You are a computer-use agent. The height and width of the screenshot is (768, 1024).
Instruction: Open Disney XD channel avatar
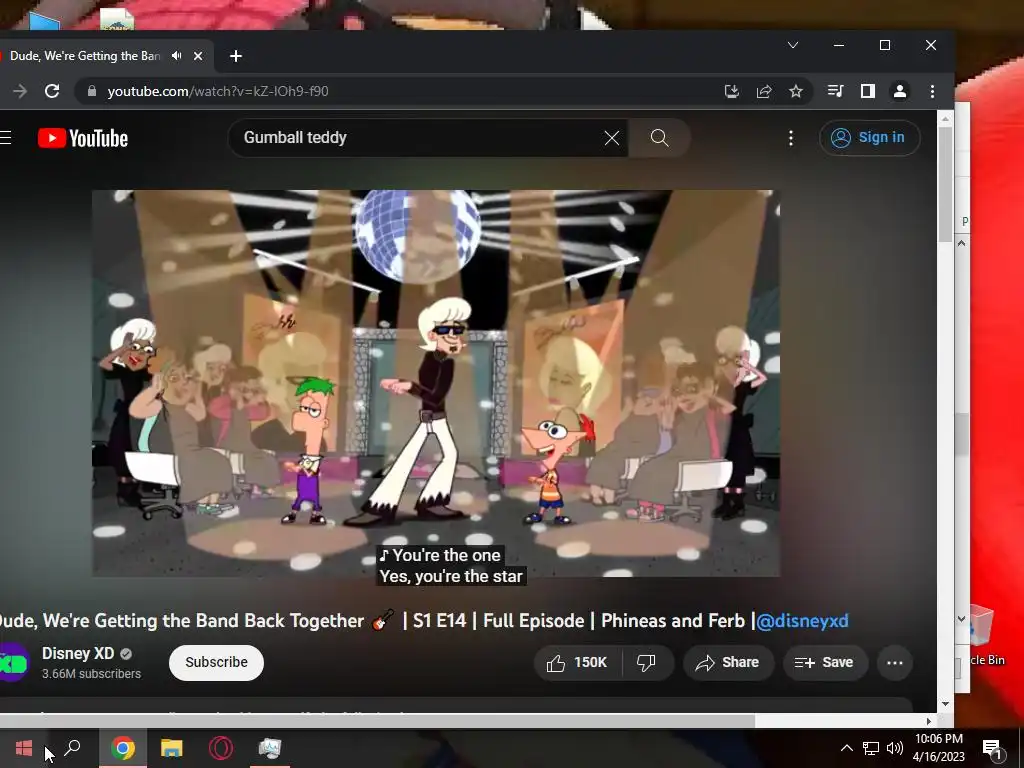[13, 662]
